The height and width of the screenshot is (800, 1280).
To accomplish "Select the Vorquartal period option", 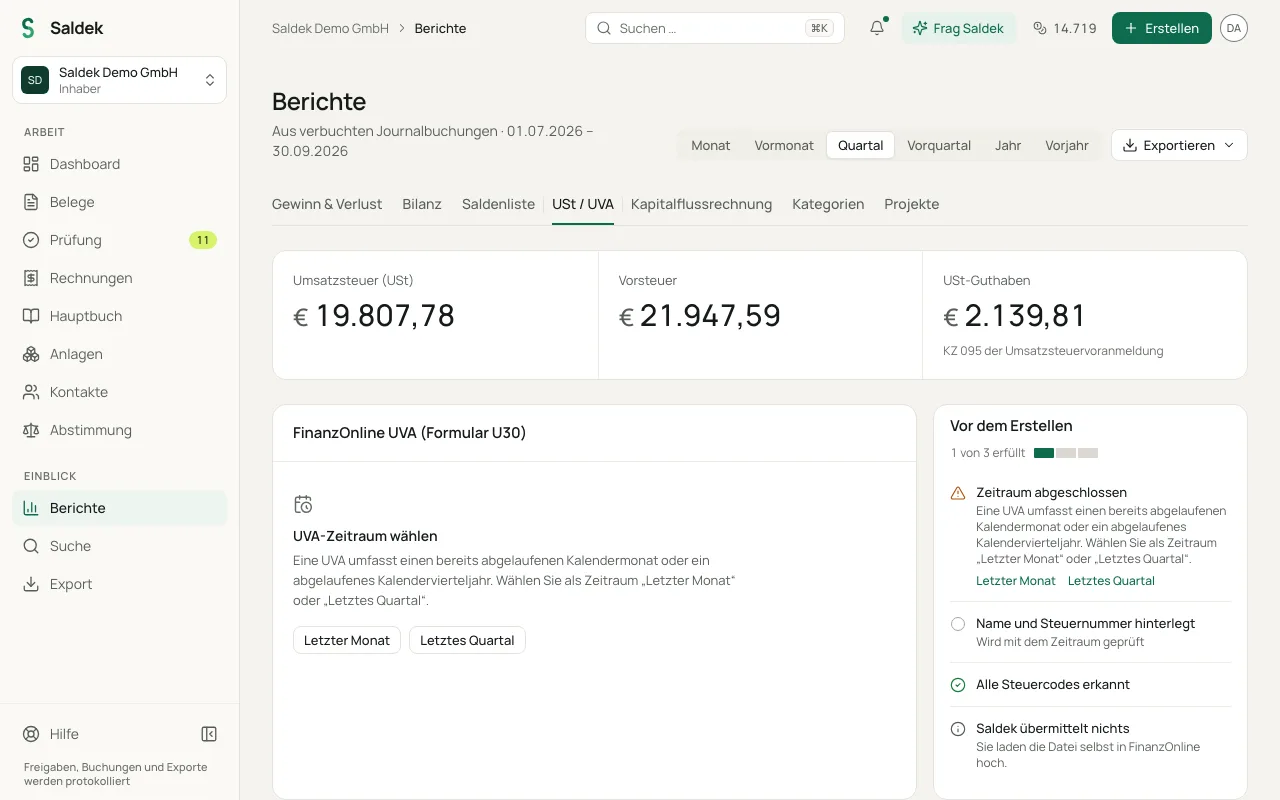I will coord(939,145).
